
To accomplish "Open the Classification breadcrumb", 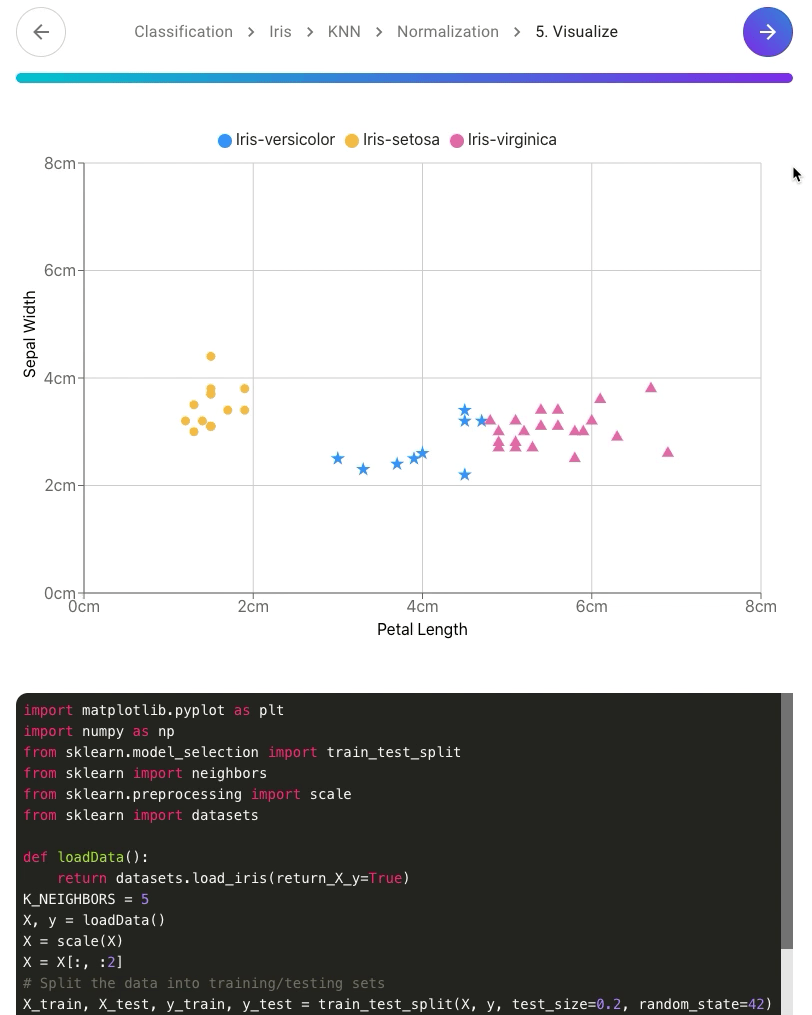I will tap(183, 32).
